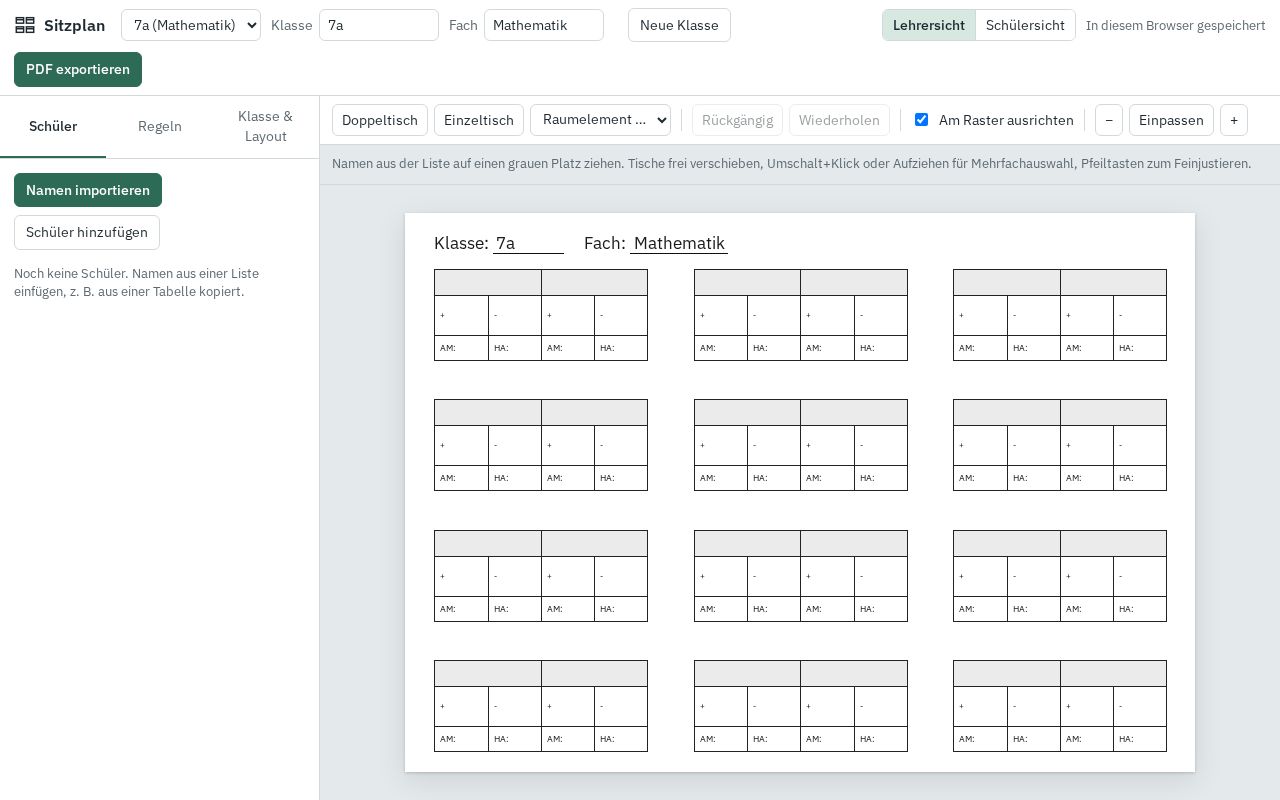Open the Raumelement dropdown
Viewport: 1280px width, 800px height.
click(600, 120)
